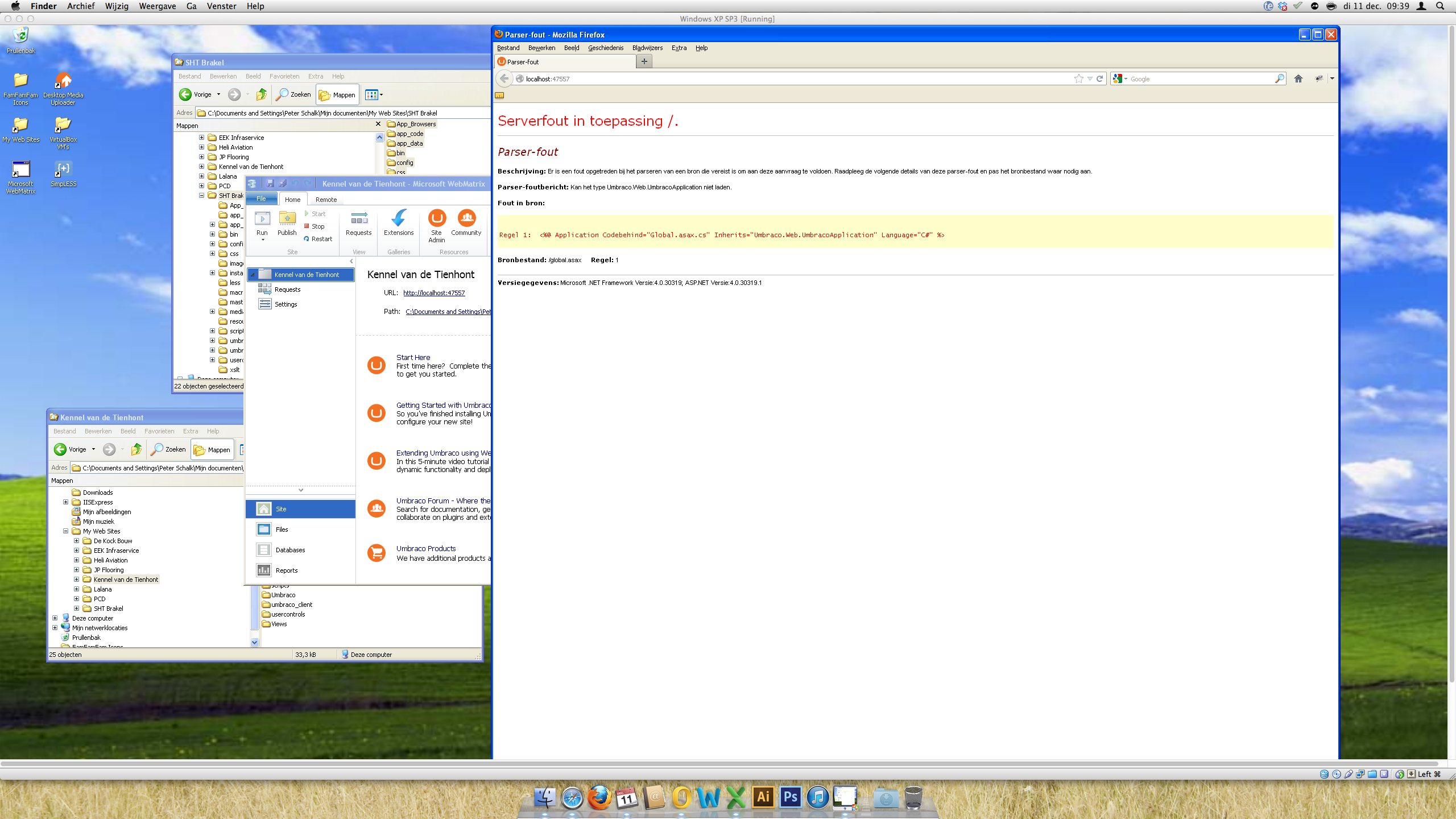The image size is (1456, 819).
Task: Open the SimpLESS desktop shortcut
Action: tap(63, 174)
